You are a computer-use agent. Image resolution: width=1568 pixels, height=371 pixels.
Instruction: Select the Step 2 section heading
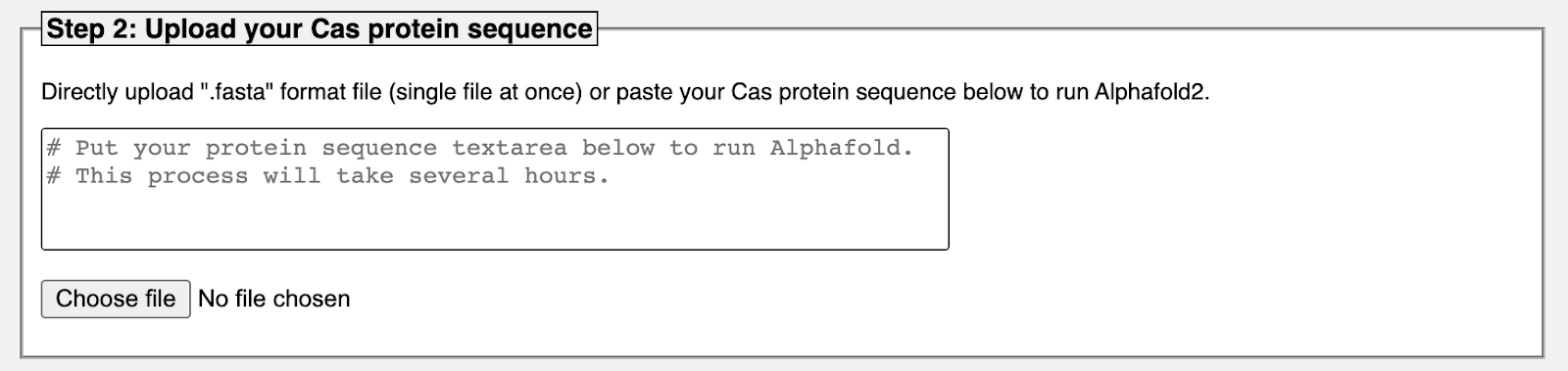tap(319, 28)
